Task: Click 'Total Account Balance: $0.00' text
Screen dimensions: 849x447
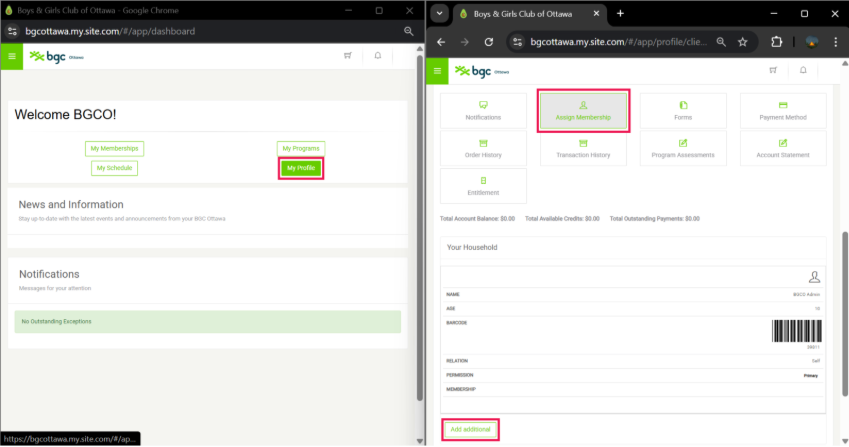Action: point(477,219)
